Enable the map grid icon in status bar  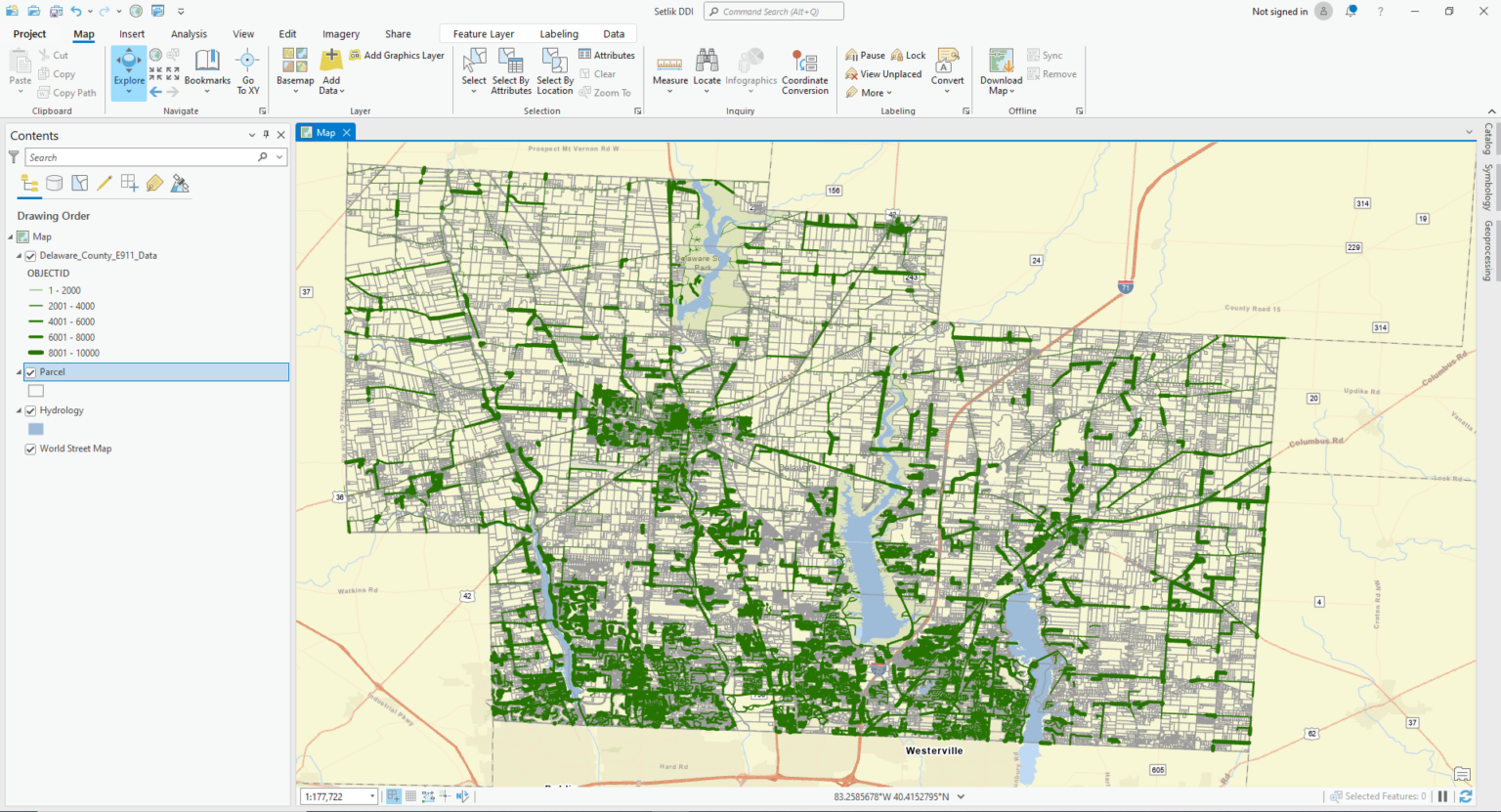coord(409,795)
